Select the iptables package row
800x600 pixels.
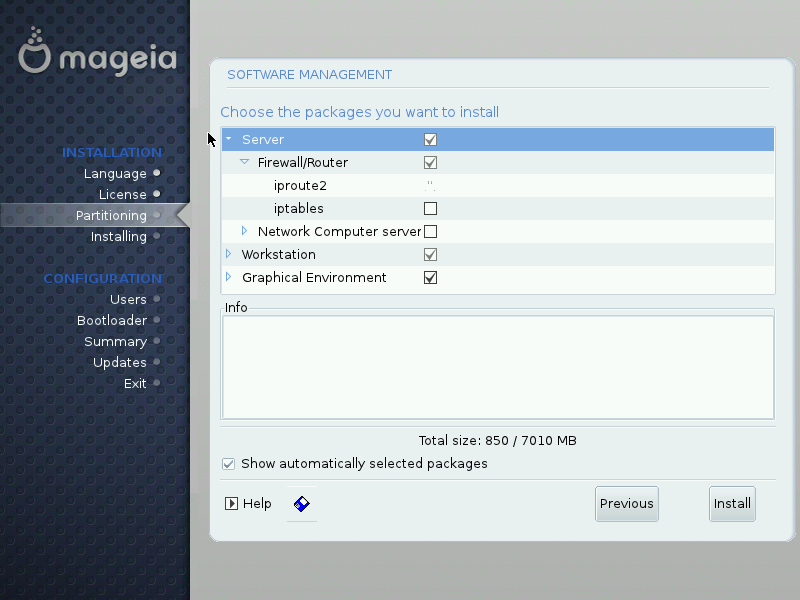[498, 209]
